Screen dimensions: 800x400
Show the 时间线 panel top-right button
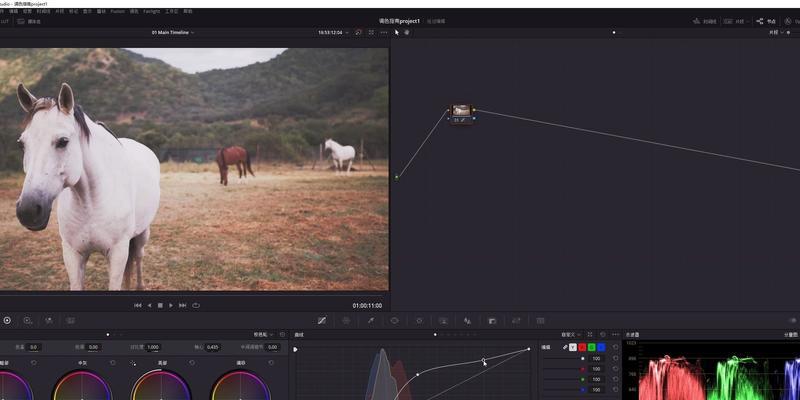(x=705, y=21)
